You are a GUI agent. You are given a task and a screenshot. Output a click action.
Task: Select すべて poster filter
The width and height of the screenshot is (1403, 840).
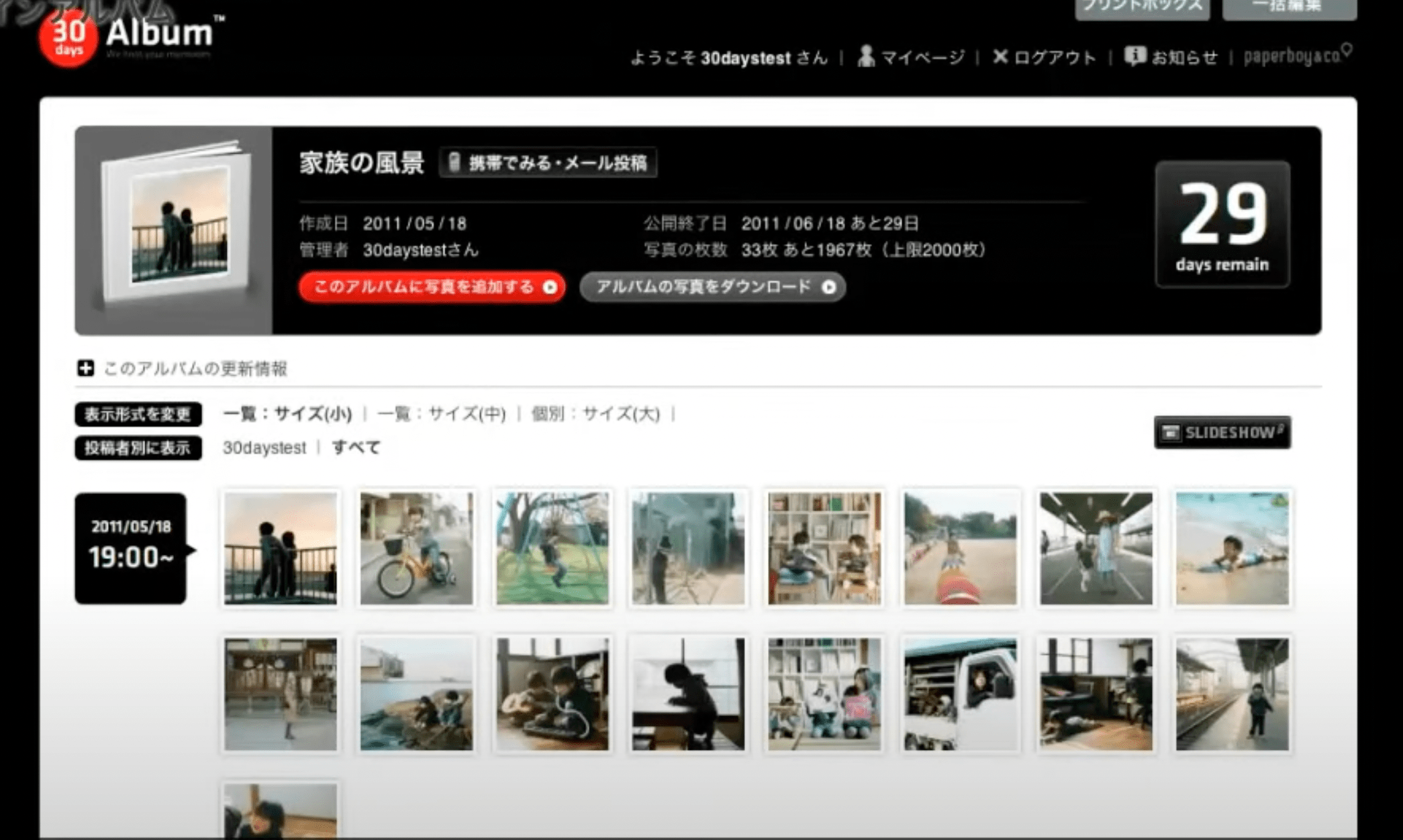pyautogui.click(x=356, y=448)
